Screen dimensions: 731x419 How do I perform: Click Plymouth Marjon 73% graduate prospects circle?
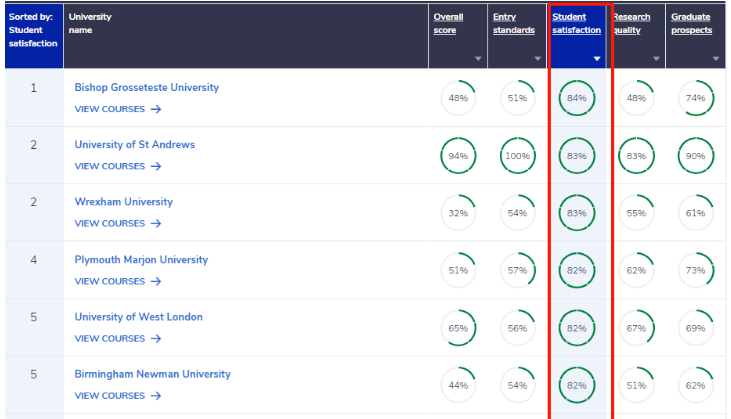tap(696, 270)
